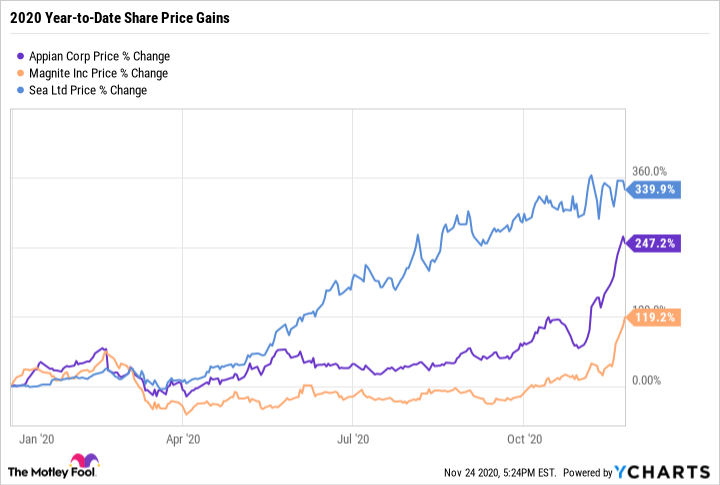Click the Apr '20 axis label

[x=188, y=438]
